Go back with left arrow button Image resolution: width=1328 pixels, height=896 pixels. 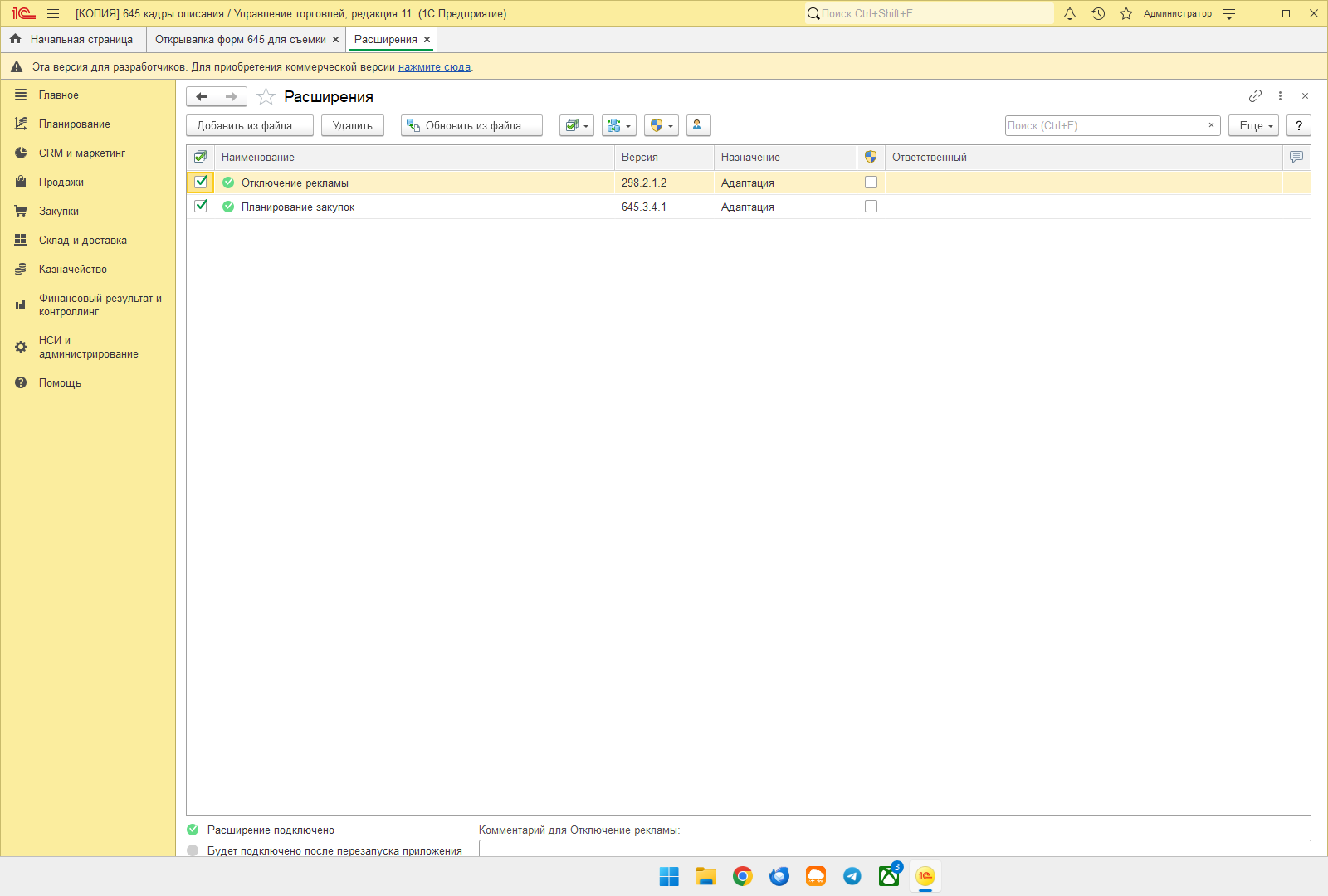click(x=202, y=97)
